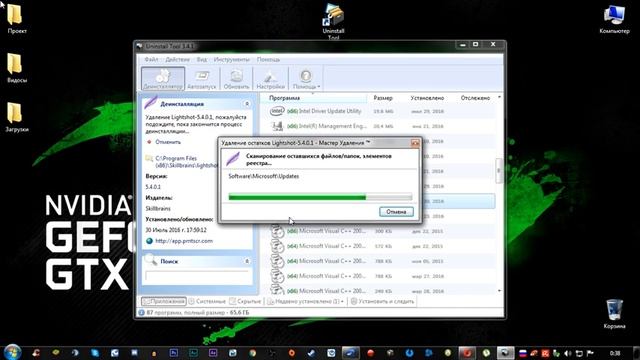Select the Видосы desktop folder
The width and height of the screenshot is (640, 360).
pyautogui.click(x=17, y=68)
